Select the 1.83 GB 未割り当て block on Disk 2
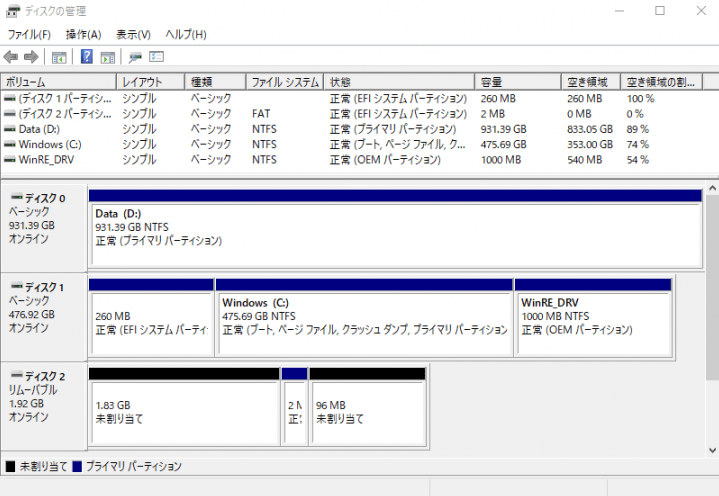The height and width of the screenshot is (496, 719). coord(184,407)
